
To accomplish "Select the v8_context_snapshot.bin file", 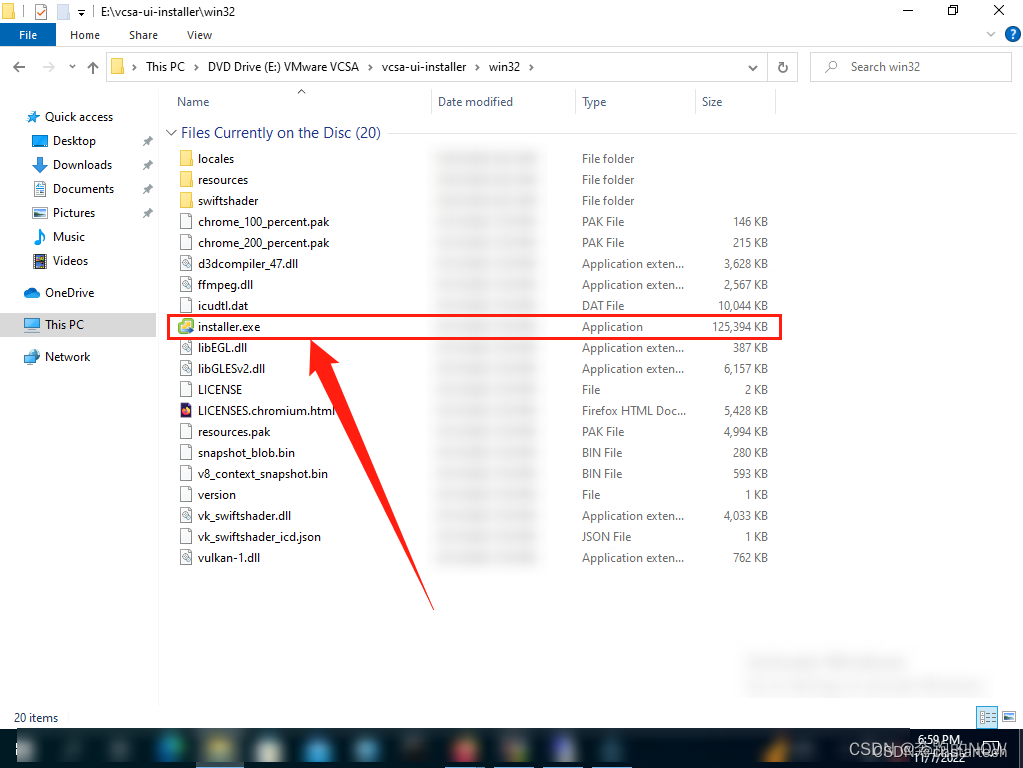I will point(262,474).
